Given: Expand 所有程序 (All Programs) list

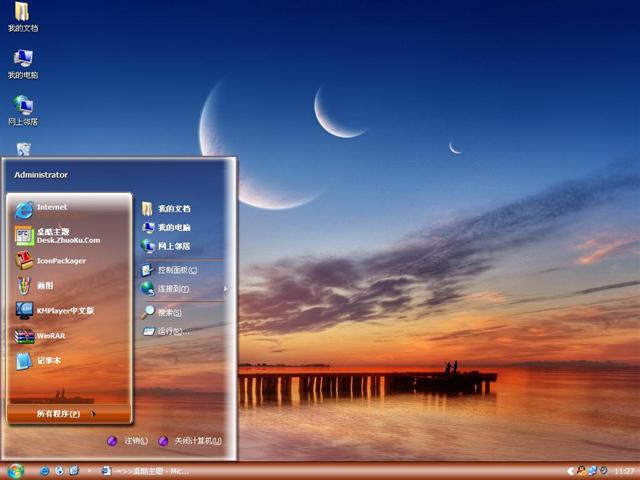Looking at the screenshot, I should pyautogui.click(x=66, y=414).
